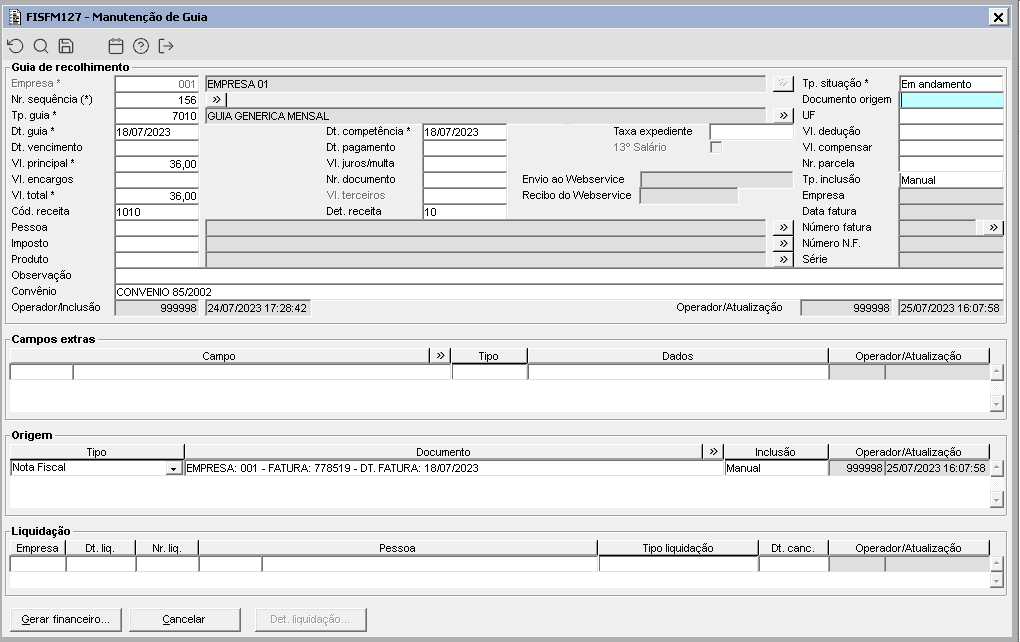Open the help question-mark icon

point(141,46)
